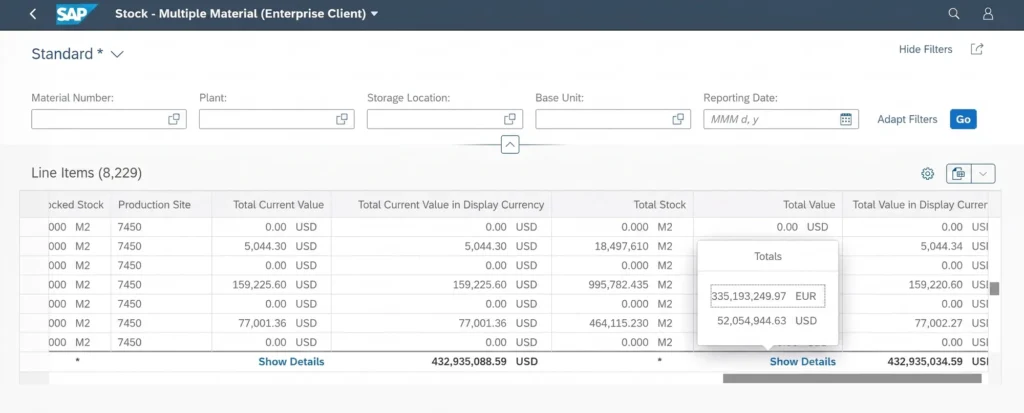
Task: Select the 52,054,944.63 USD total
Action: click(x=767, y=321)
